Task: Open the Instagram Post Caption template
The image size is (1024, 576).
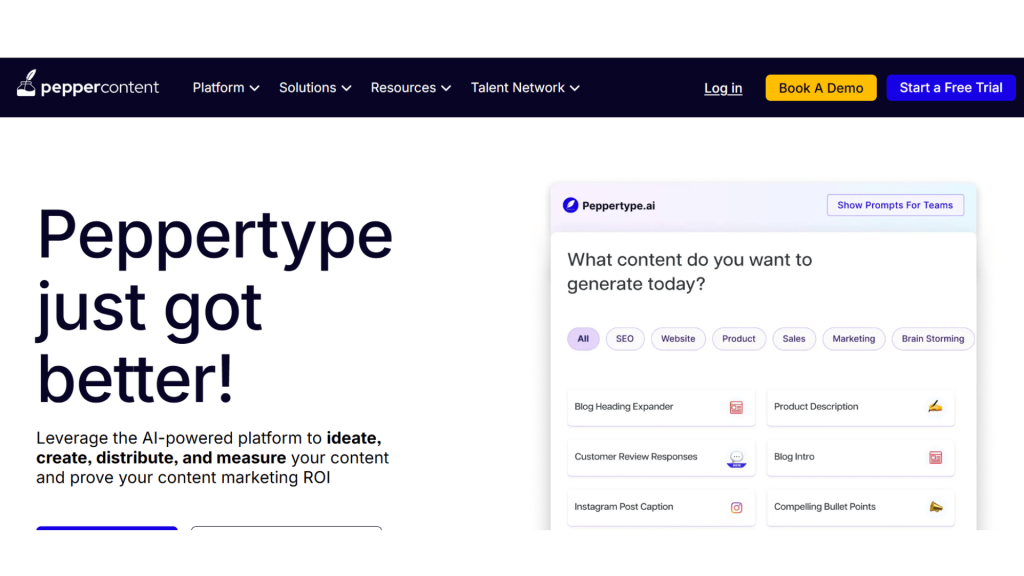Action: pos(661,507)
